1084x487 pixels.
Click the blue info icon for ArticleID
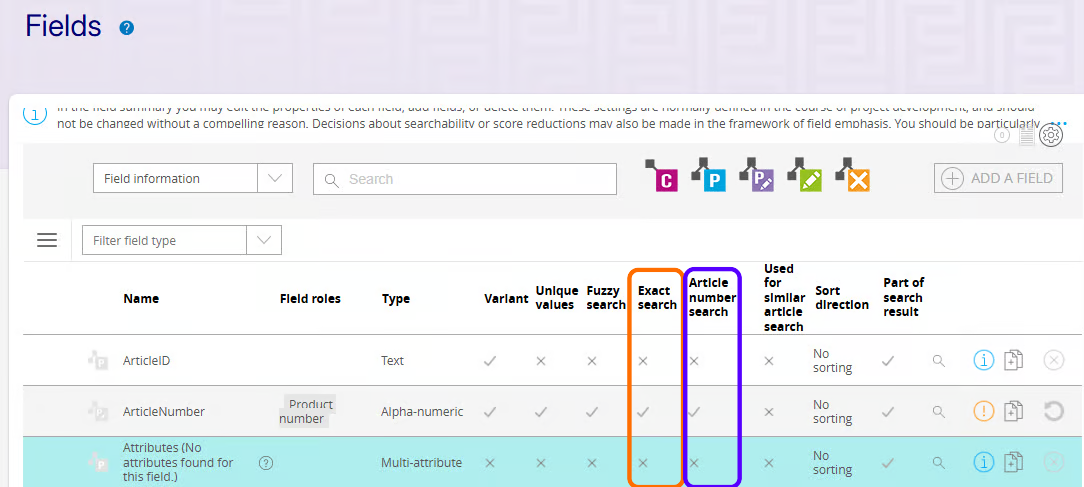coord(984,360)
